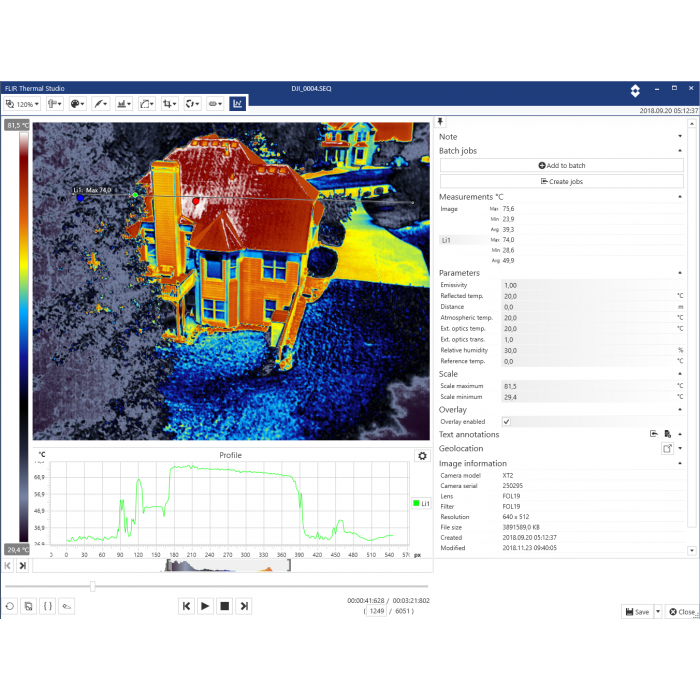This screenshot has width=700, height=700.
Task: Collapse the Batch jobs section
Action: tap(680, 150)
